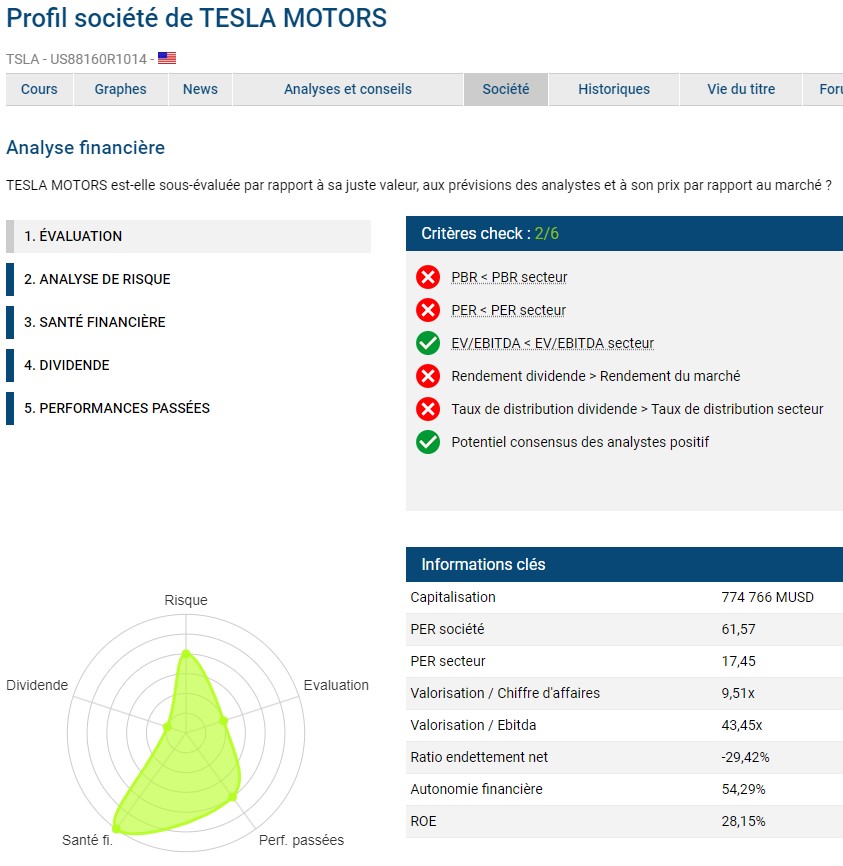Click the Evaluation axis label on radar chart
This screenshot has width=843, height=866.
pyautogui.click(x=336, y=685)
